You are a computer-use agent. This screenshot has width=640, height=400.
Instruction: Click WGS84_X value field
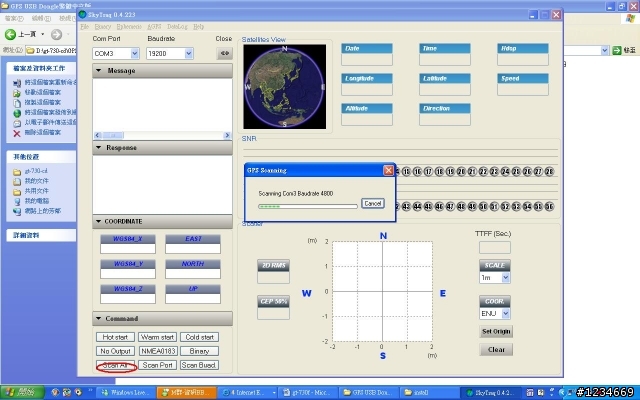[128, 249]
